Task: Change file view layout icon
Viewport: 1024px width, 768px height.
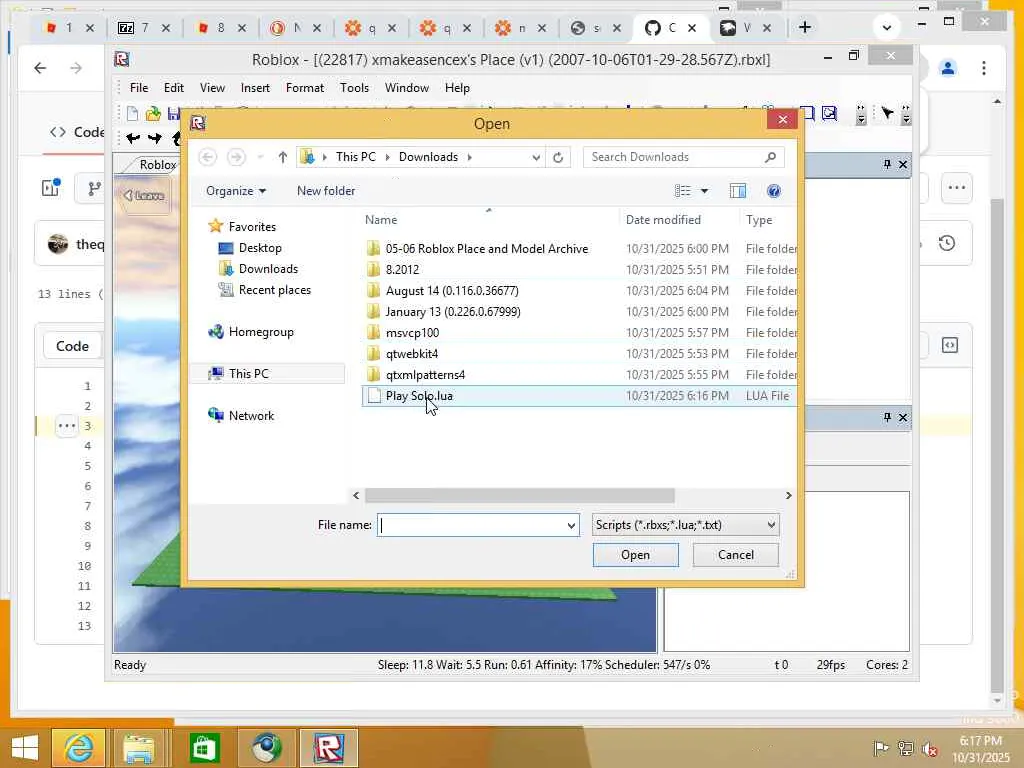Action: pos(683,191)
